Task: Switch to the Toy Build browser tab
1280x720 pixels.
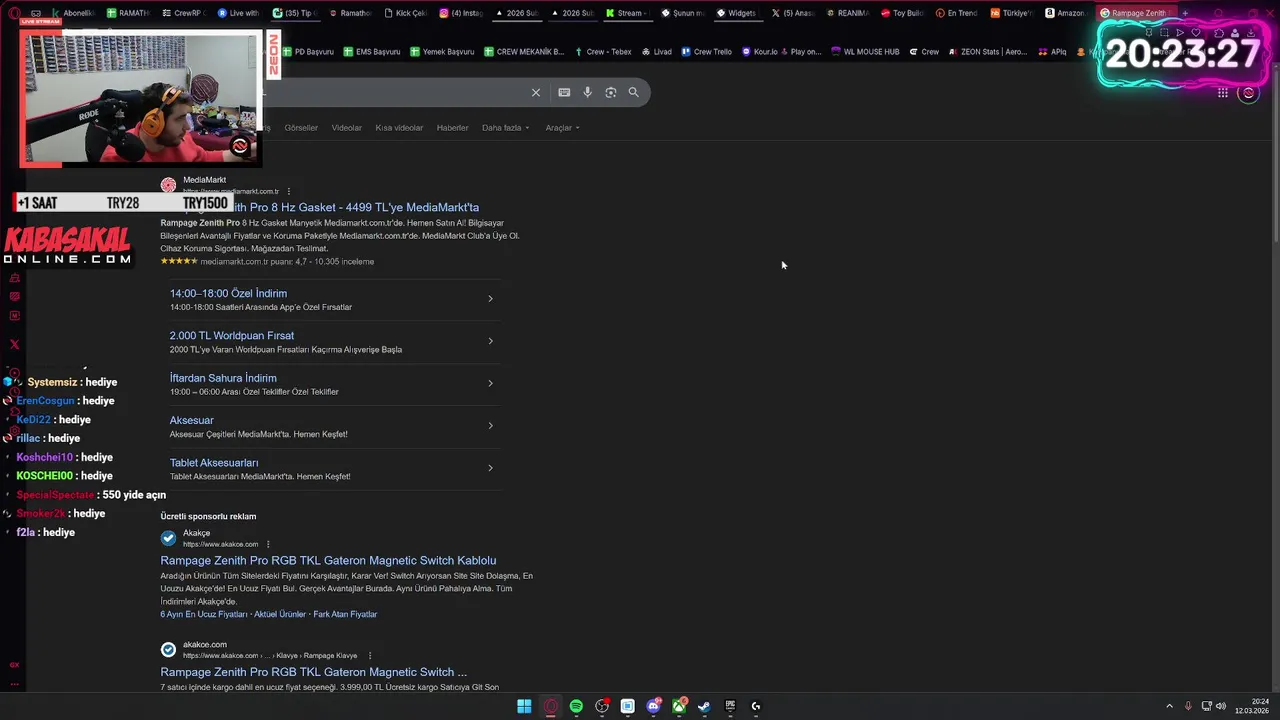Action: [902, 13]
